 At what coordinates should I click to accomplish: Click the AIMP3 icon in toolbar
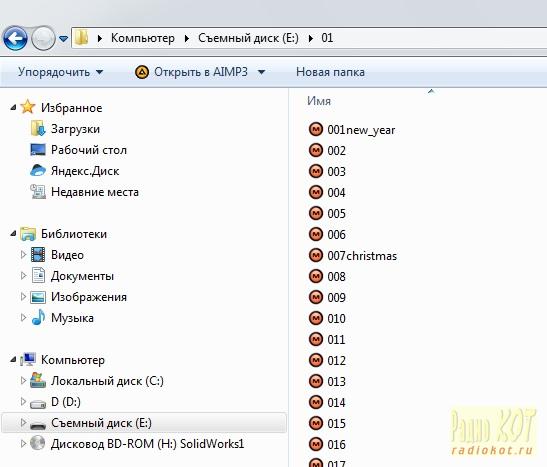142,72
